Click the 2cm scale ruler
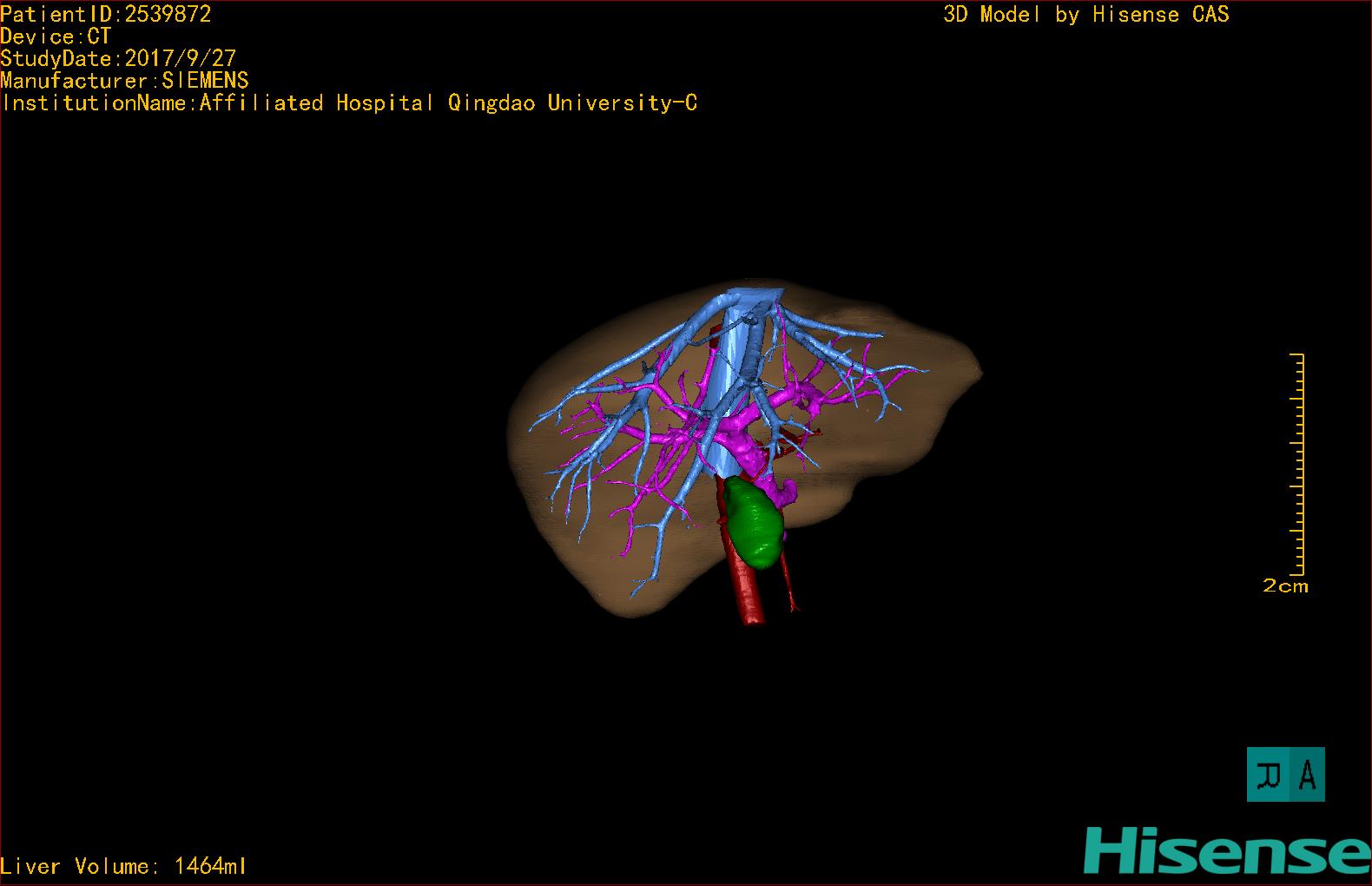 point(1296,465)
